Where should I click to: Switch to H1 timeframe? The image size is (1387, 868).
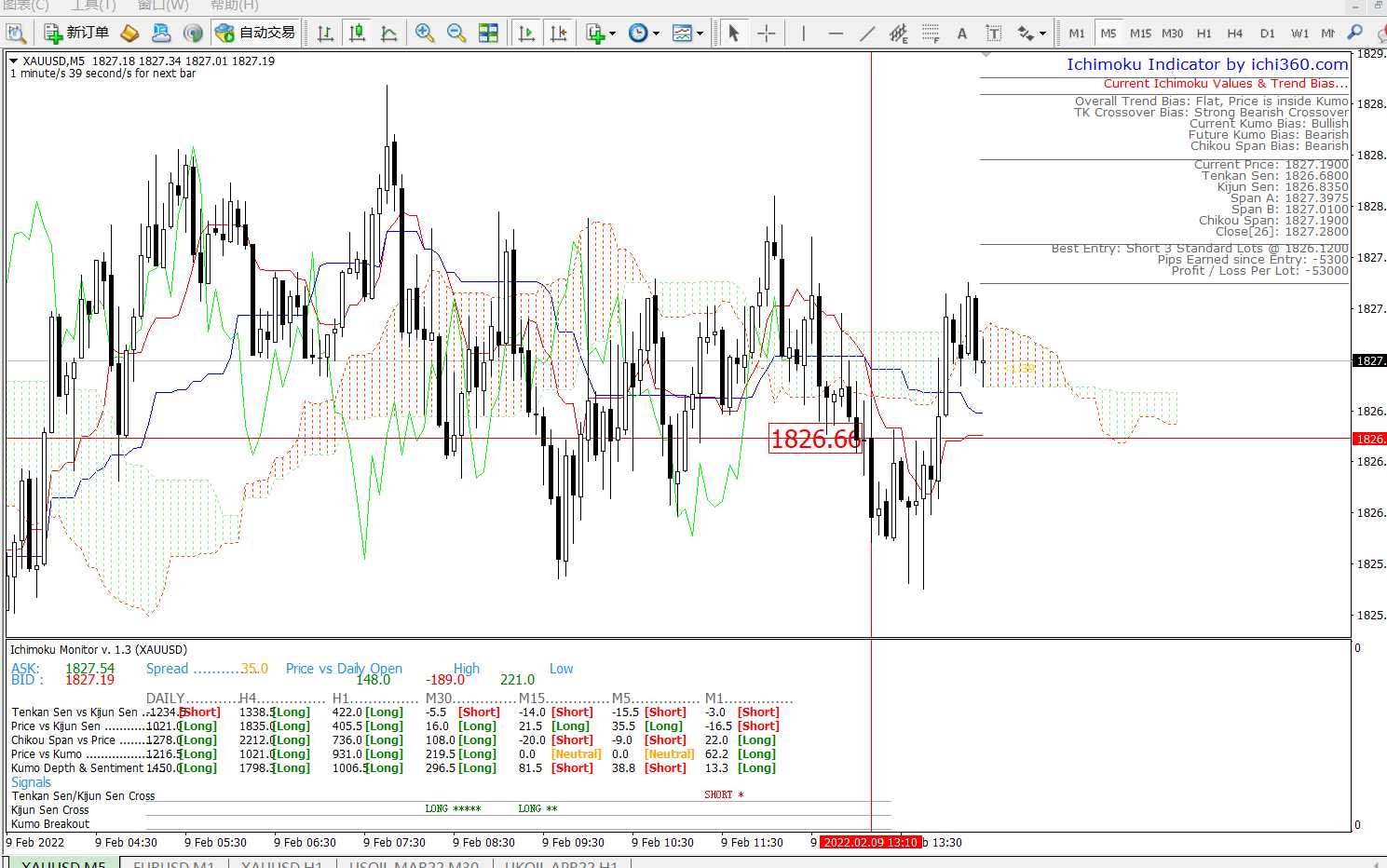point(1203,34)
